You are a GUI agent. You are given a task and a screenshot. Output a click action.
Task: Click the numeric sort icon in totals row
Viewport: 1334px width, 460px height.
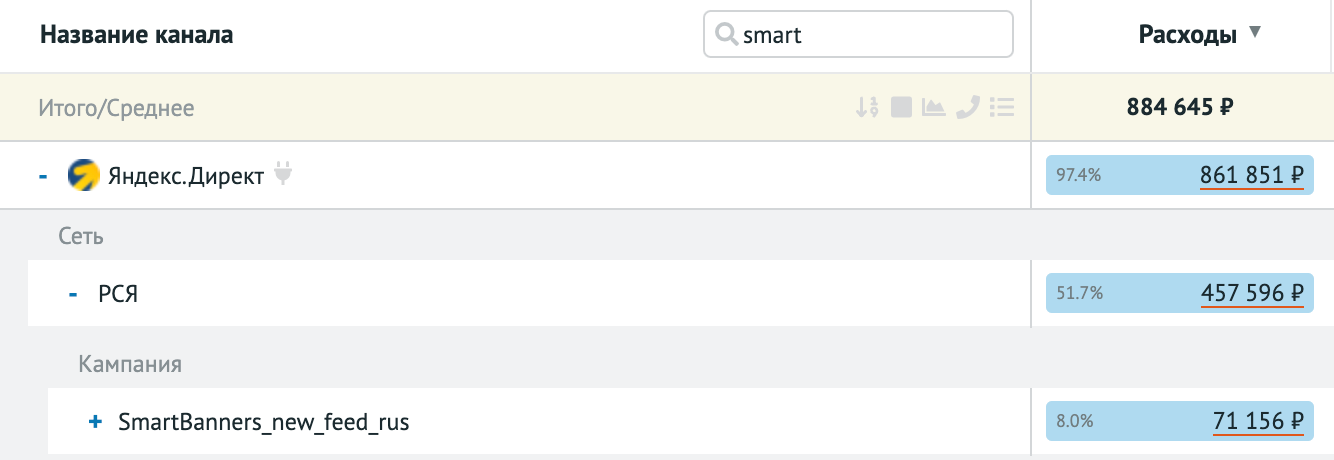(x=867, y=107)
